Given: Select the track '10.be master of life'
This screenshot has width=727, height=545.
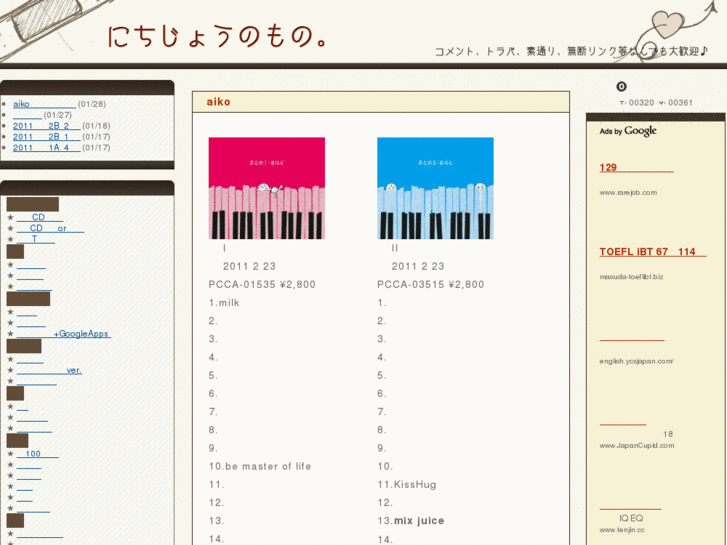Looking at the screenshot, I should click(260, 466).
